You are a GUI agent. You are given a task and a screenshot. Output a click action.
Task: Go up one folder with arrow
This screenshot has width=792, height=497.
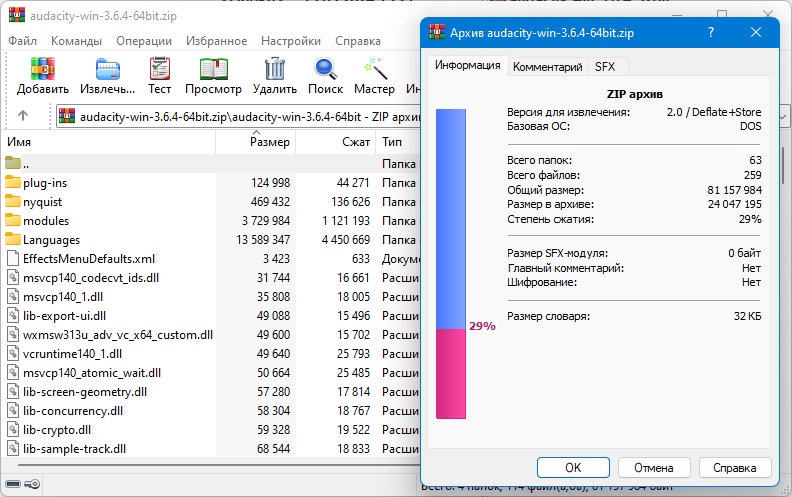(x=23, y=116)
